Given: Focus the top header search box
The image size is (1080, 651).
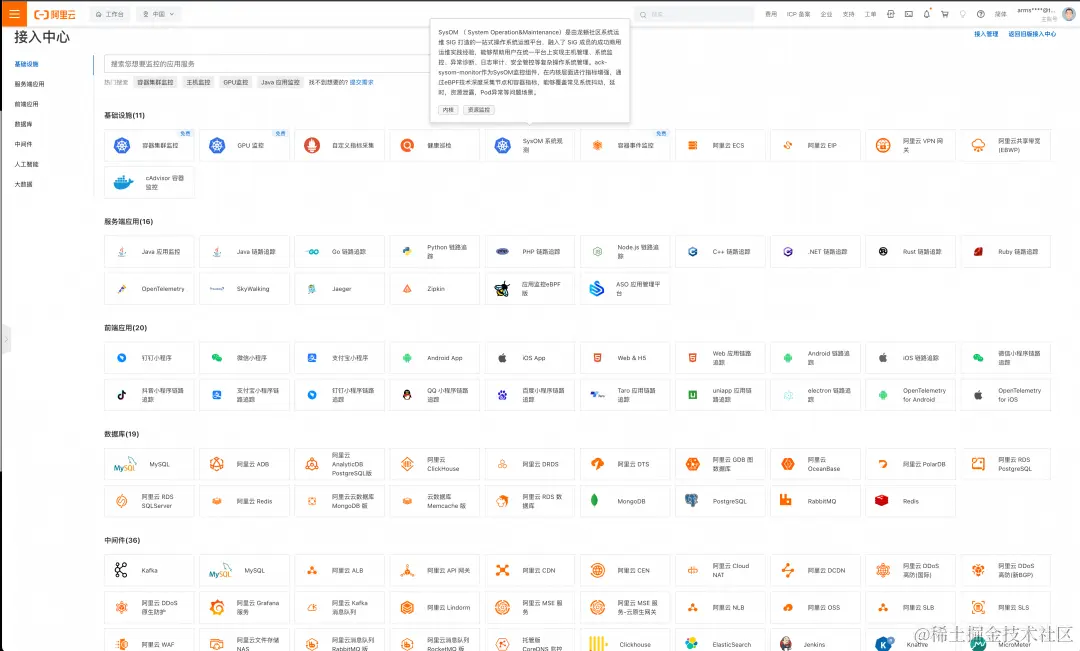Looking at the screenshot, I should (x=694, y=14).
